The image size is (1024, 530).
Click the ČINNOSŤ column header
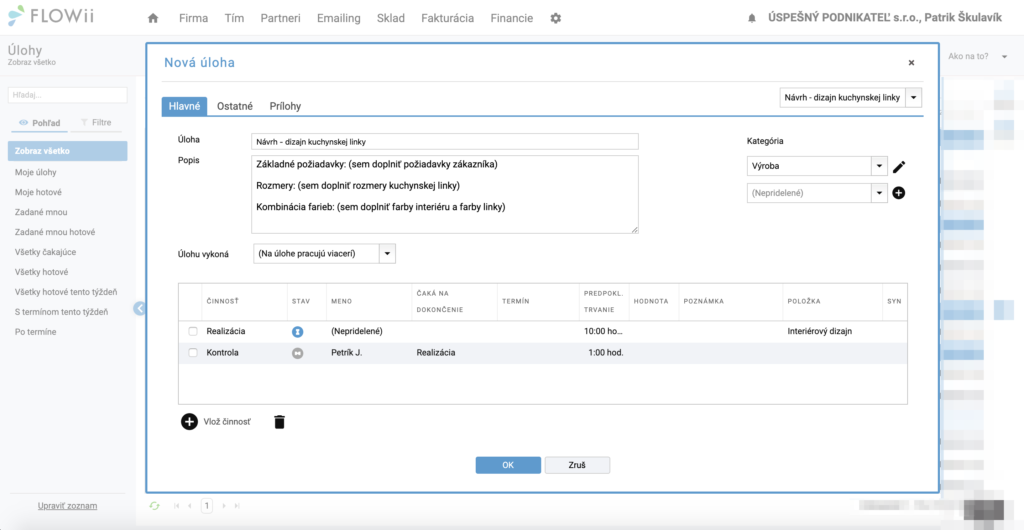pyautogui.click(x=244, y=302)
